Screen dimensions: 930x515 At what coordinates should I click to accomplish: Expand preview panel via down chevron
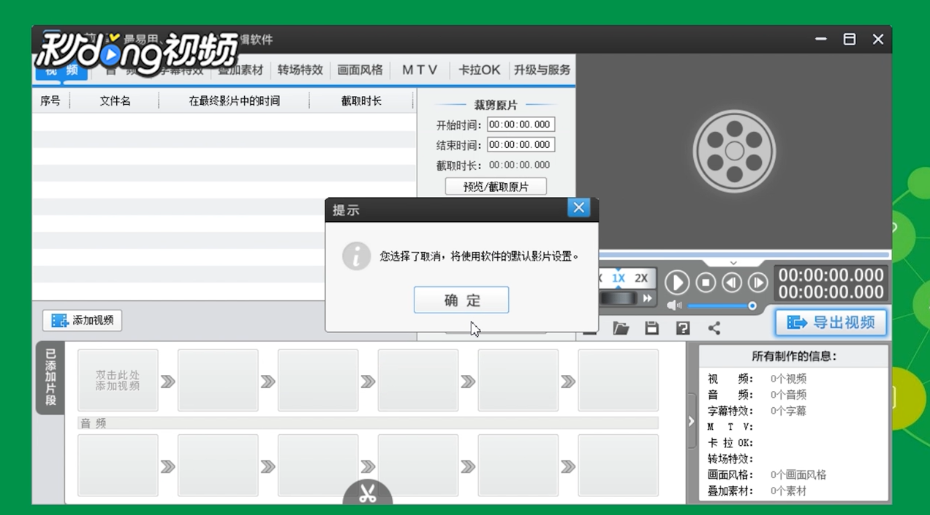pos(734,263)
